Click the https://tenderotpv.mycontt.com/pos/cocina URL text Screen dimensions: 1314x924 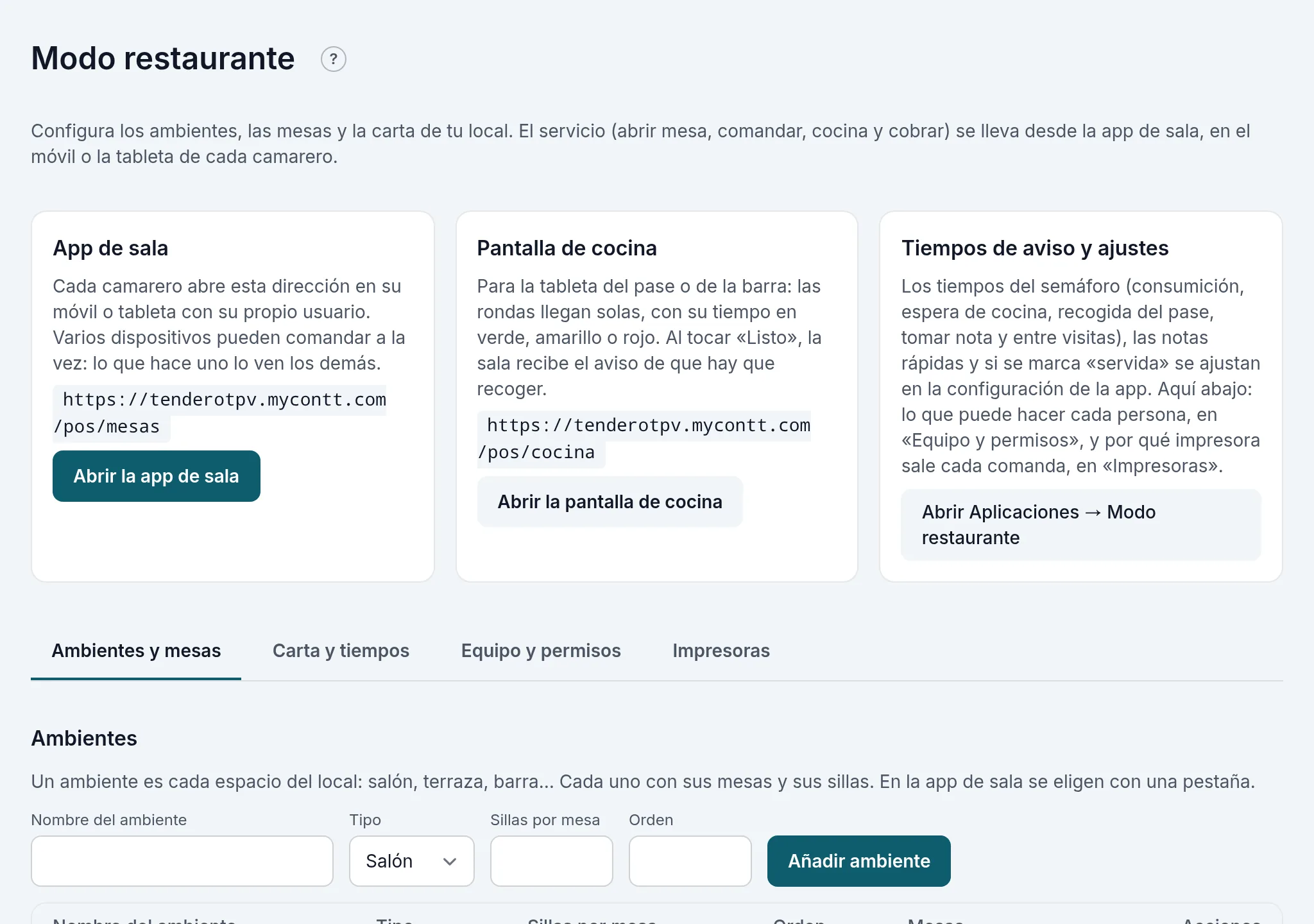[644, 439]
